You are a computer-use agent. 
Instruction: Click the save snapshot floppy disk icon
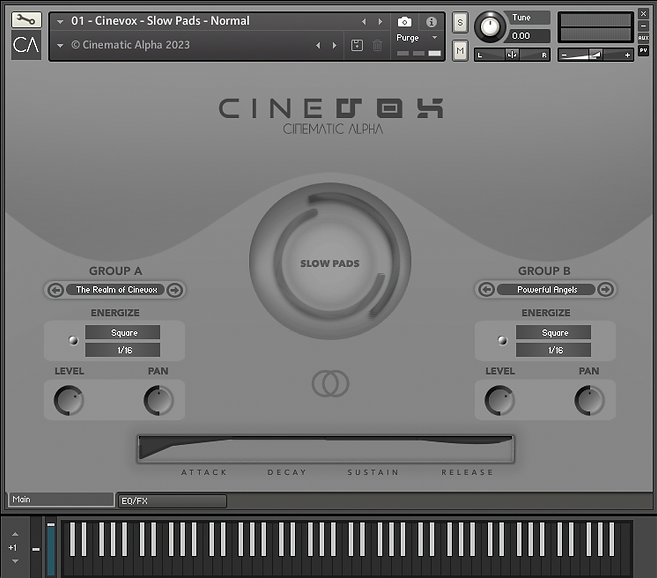click(357, 45)
